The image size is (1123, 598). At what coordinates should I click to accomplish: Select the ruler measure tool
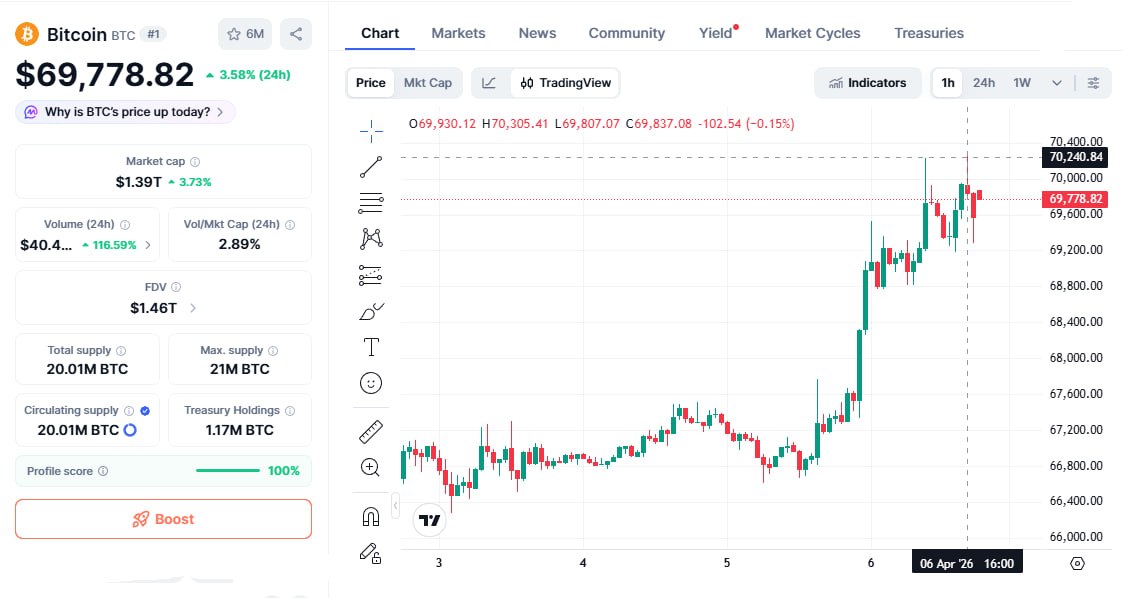(x=371, y=432)
